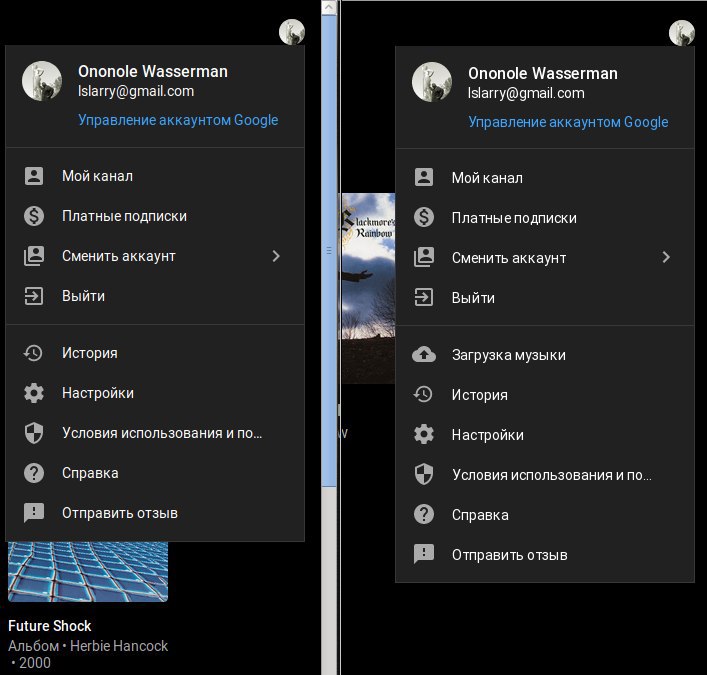Open "Настройки" in the right menu
This screenshot has width=707, height=675.
545,435
